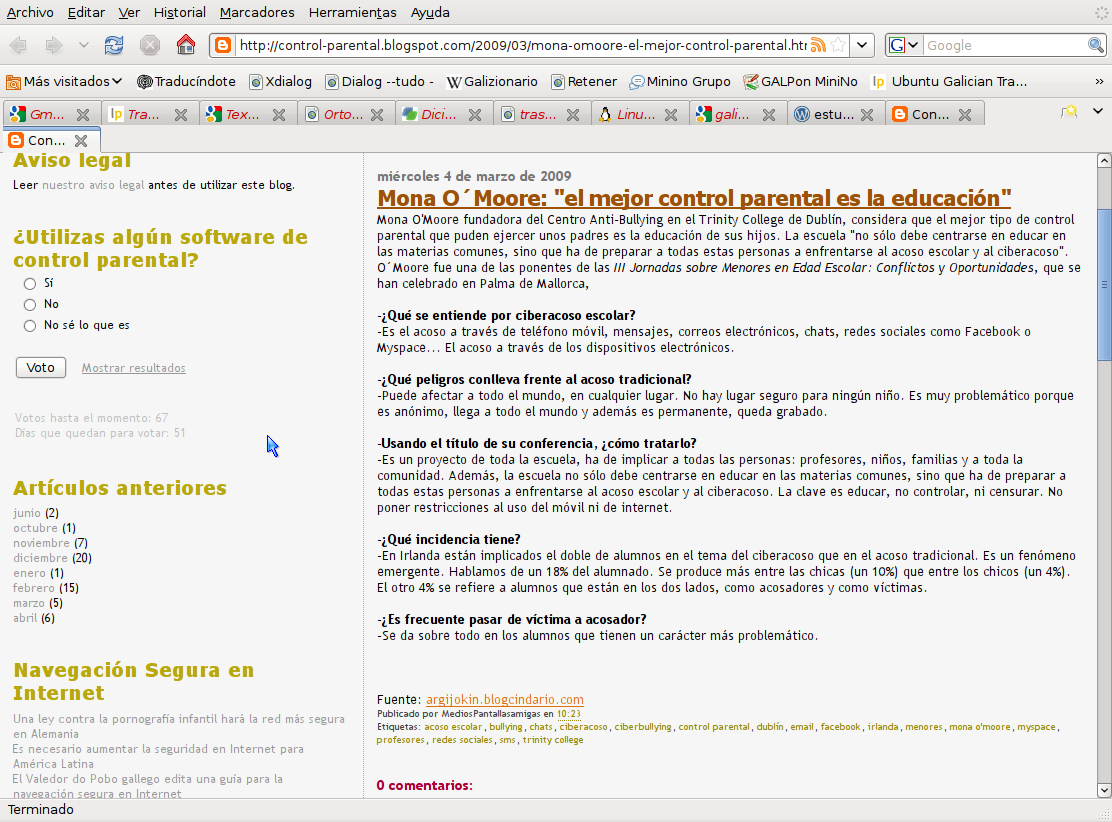Click the new tab icon at tab bar end
The width and height of the screenshot is (1112, 822).
(1069, 112)
